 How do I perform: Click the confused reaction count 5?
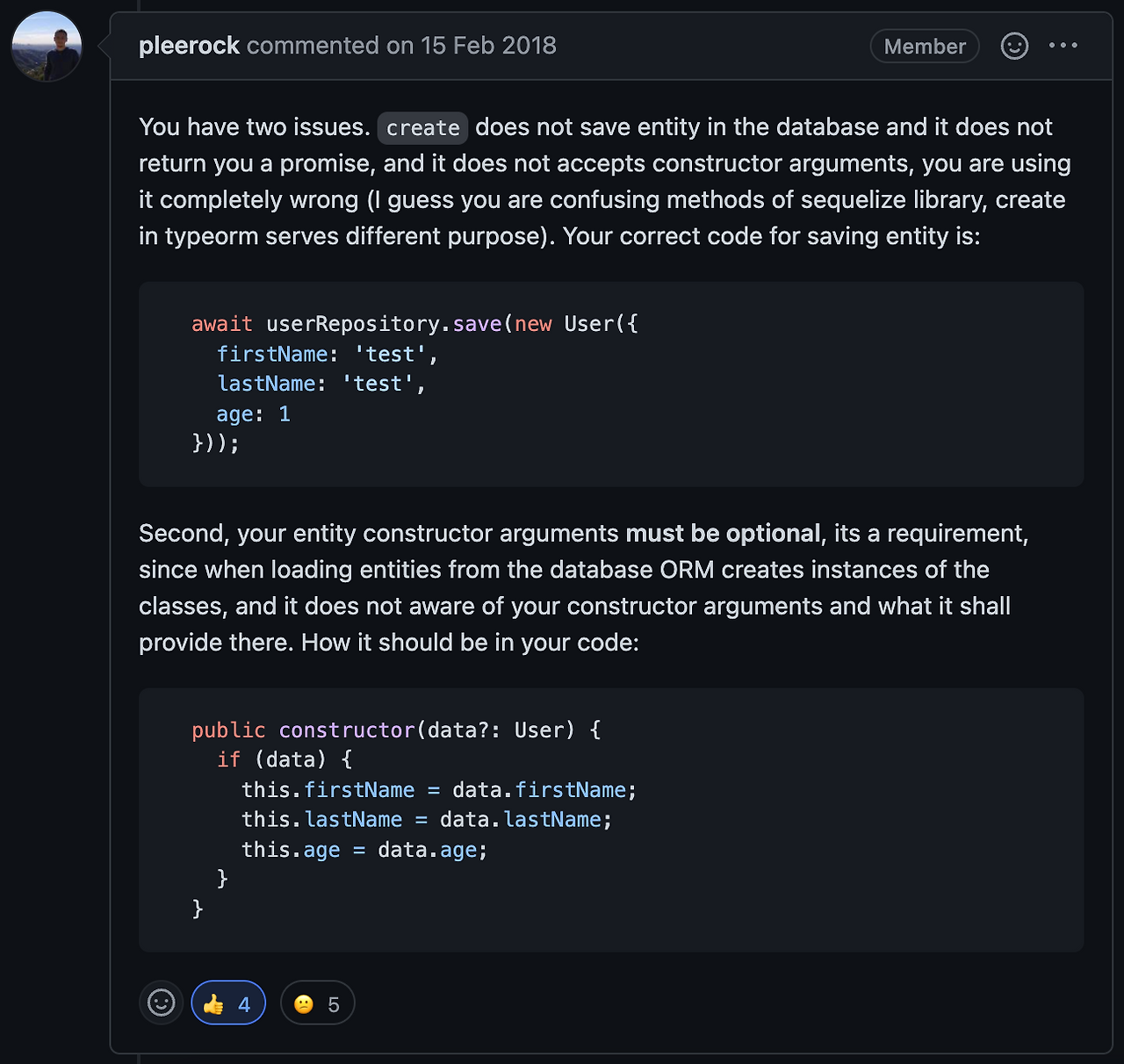(x=334, y=1005)
